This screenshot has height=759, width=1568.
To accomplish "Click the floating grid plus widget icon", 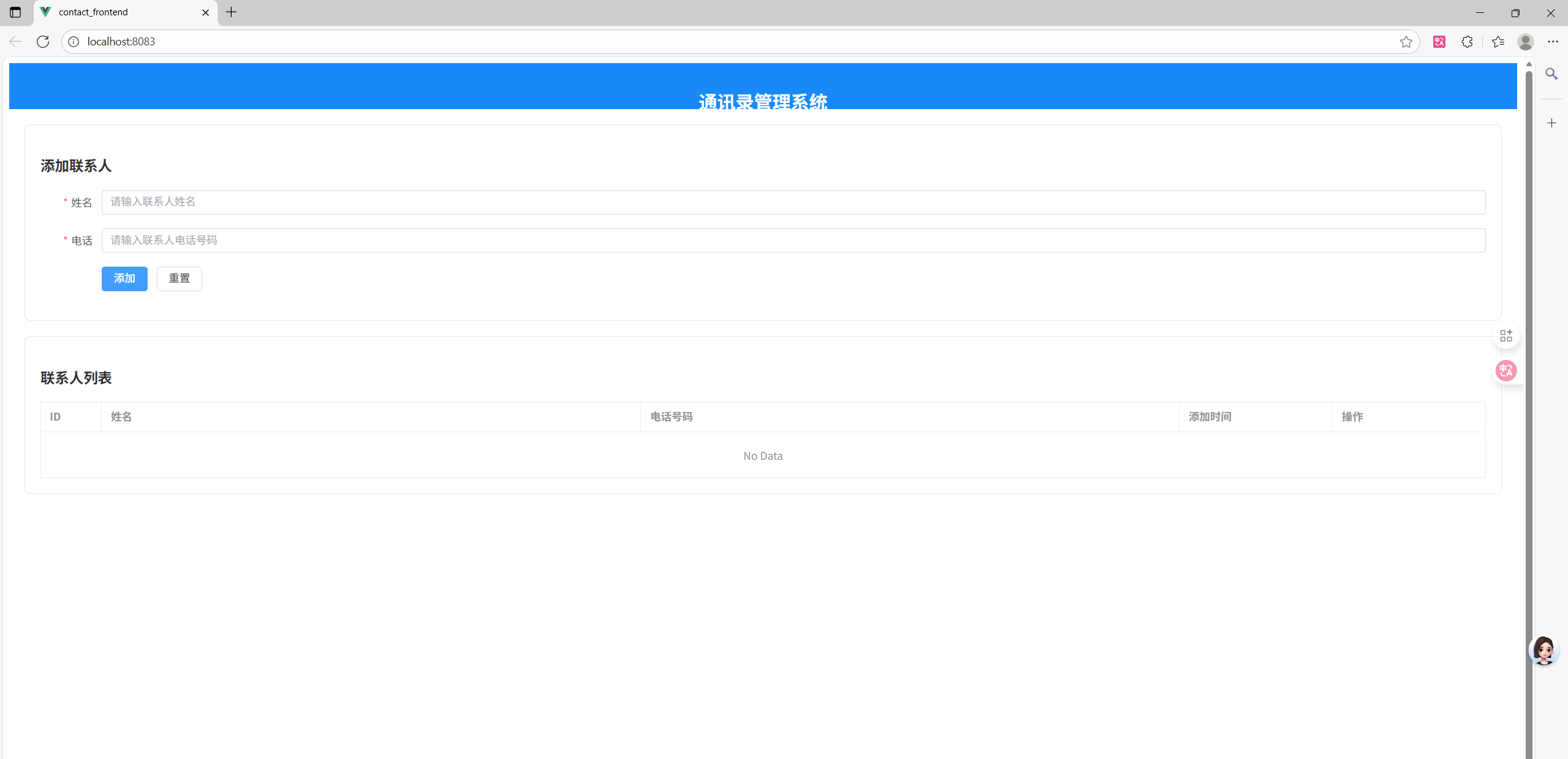I will pos(1506,335).
